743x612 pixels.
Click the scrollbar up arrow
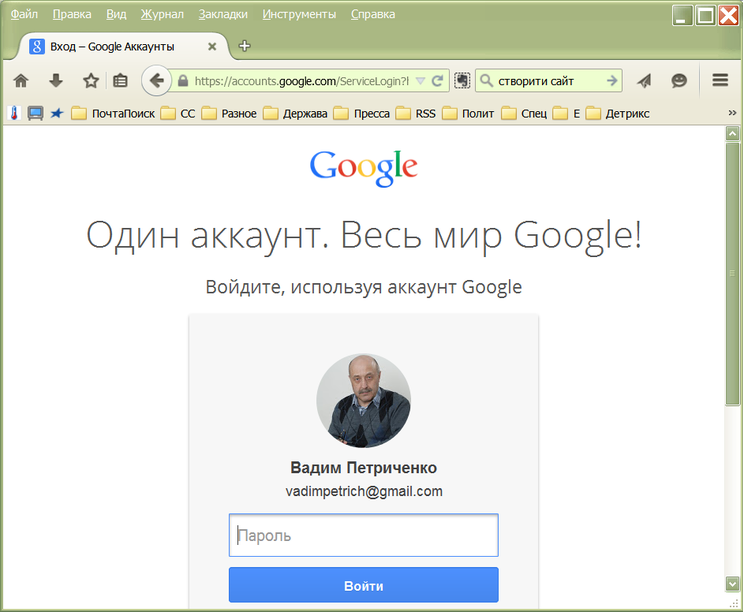click(x=733, y=134)
